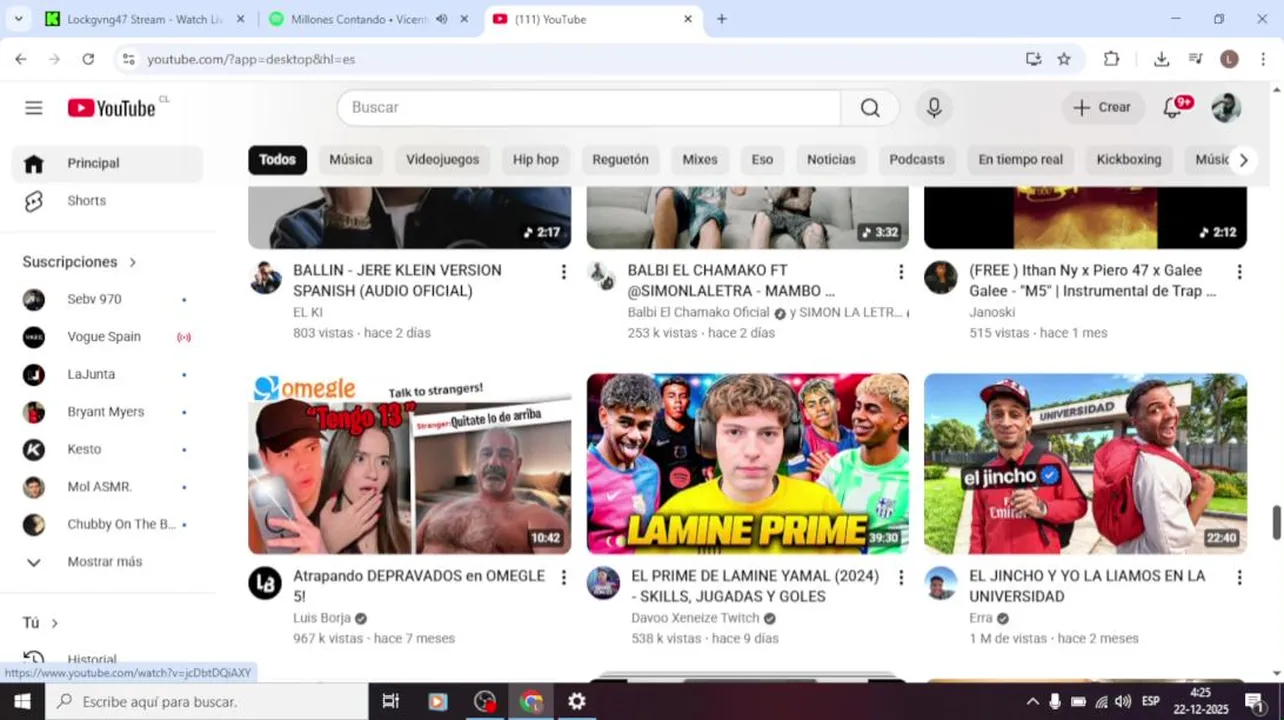Open Kesto subscription channel

(108, 449)
